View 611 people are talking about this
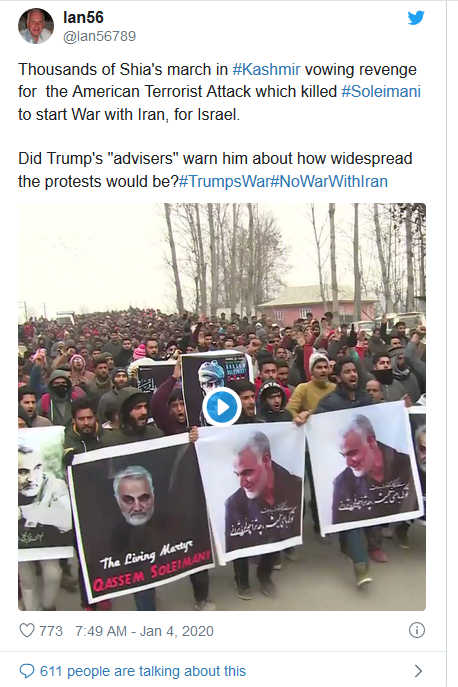 143,671
